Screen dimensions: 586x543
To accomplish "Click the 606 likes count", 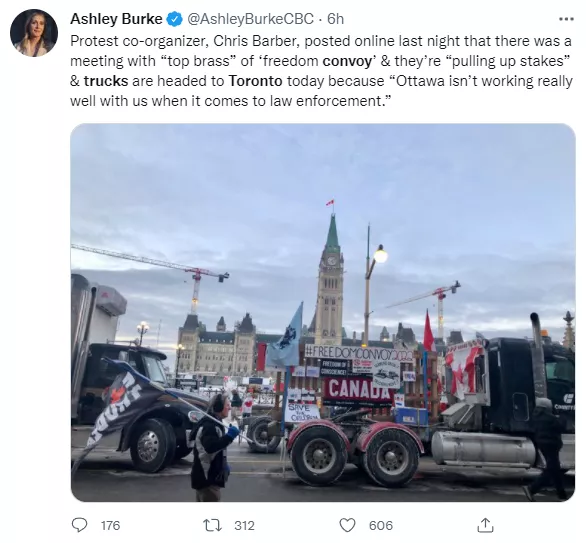I will tap(380, 525).
